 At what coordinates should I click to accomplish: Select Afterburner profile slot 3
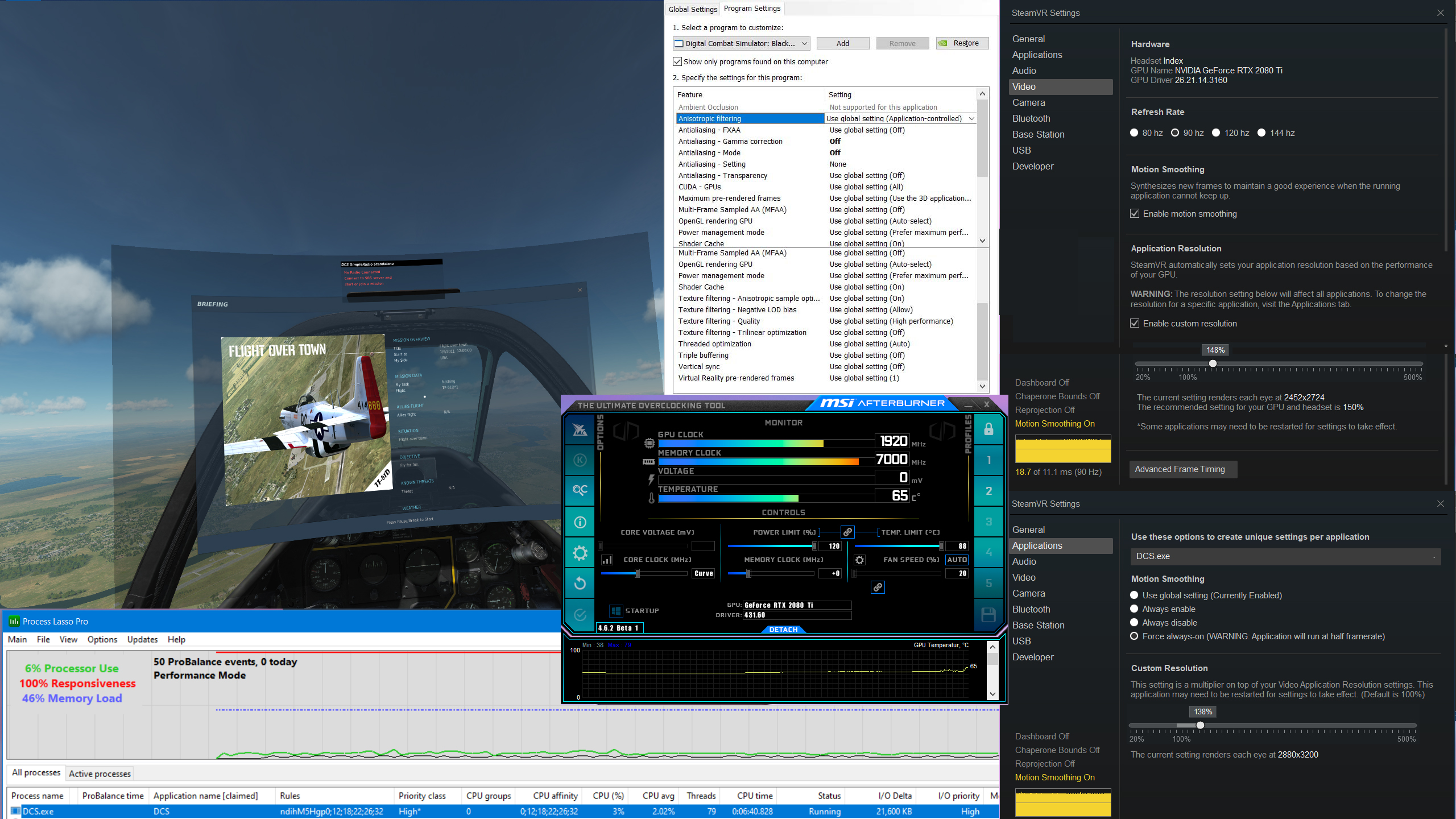tap(988, 522)
